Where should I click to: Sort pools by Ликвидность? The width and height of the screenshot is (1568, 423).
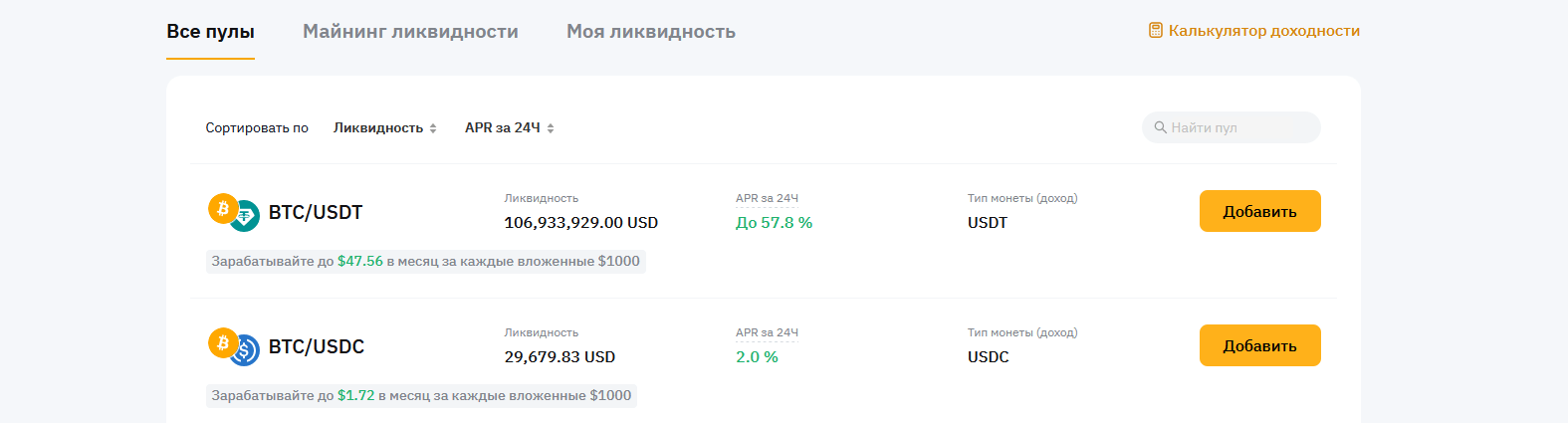378,128
